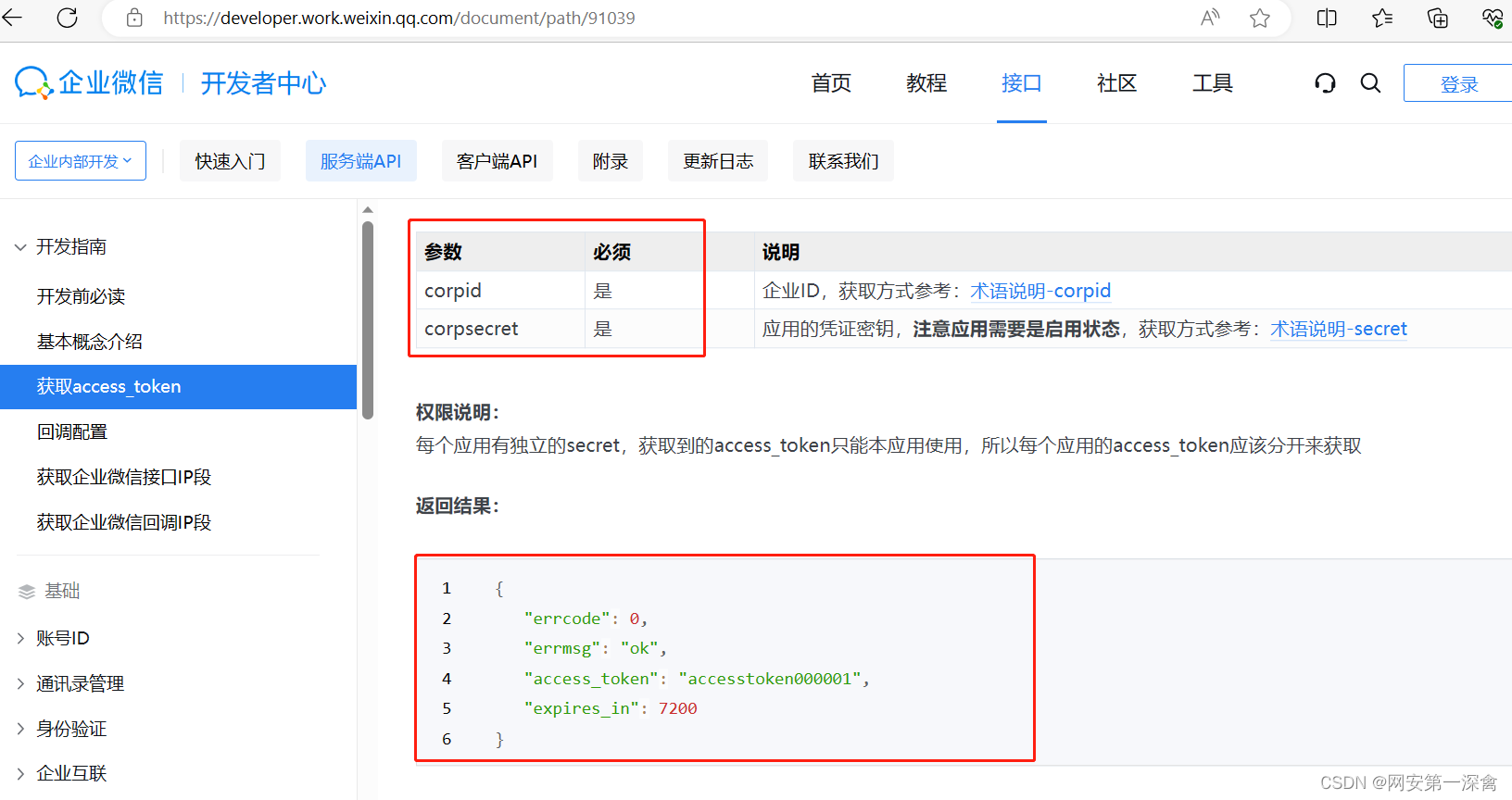Open the 联系我们 tab

click(x=844, y=161)
